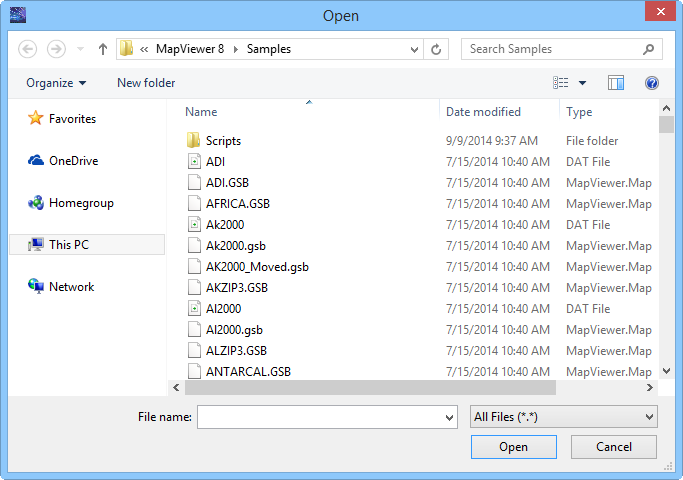Select the AK2000_Moved.gsb file icon

click(x=194, y=267)
